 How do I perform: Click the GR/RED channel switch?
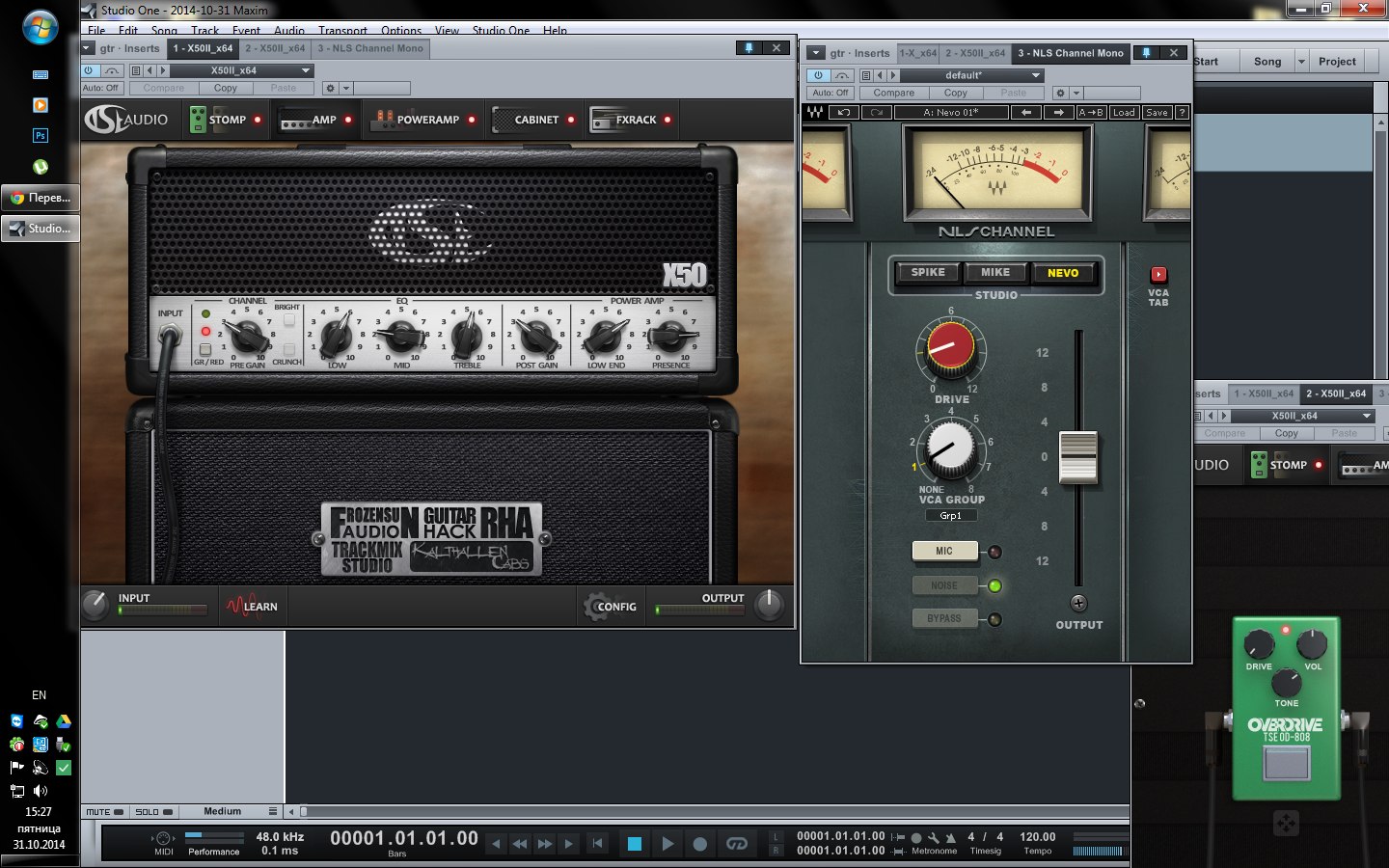205,349
